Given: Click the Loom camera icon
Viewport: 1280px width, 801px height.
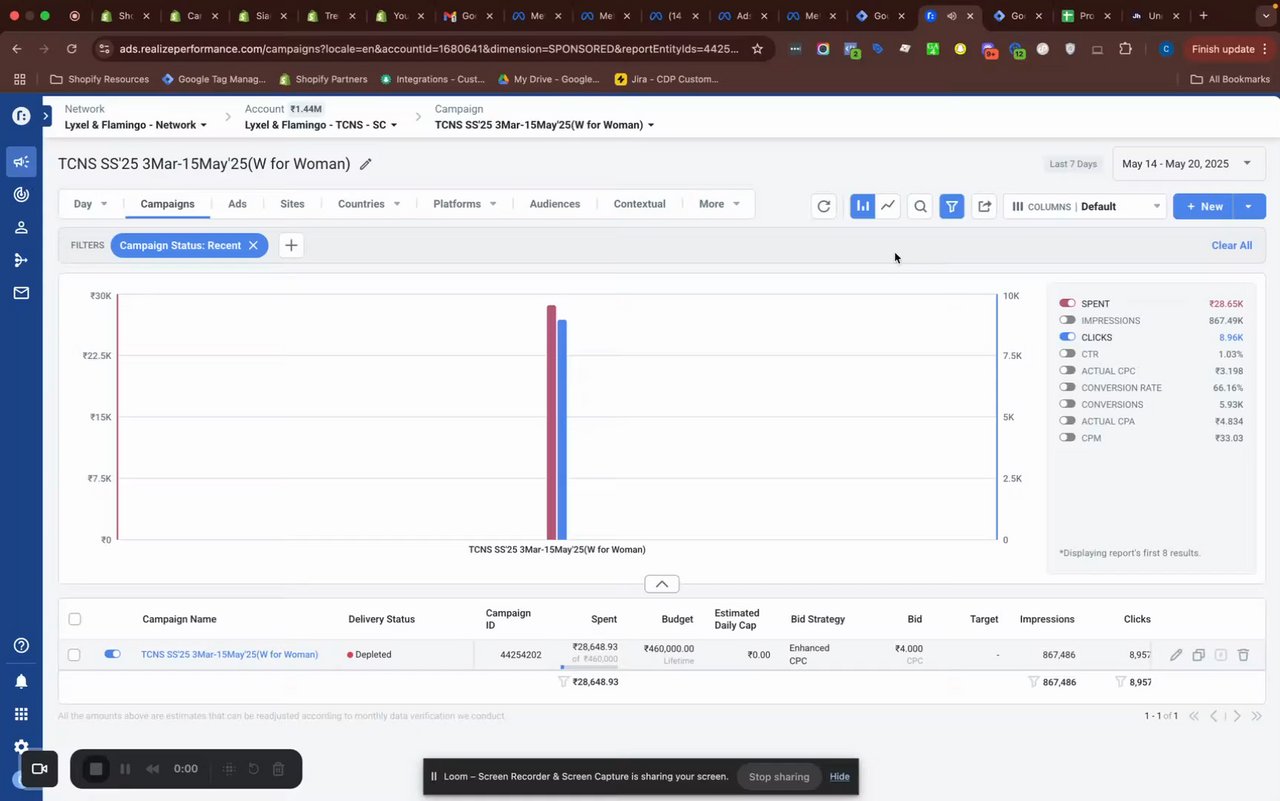Looking at the screenshot, I should click(40, 769).
